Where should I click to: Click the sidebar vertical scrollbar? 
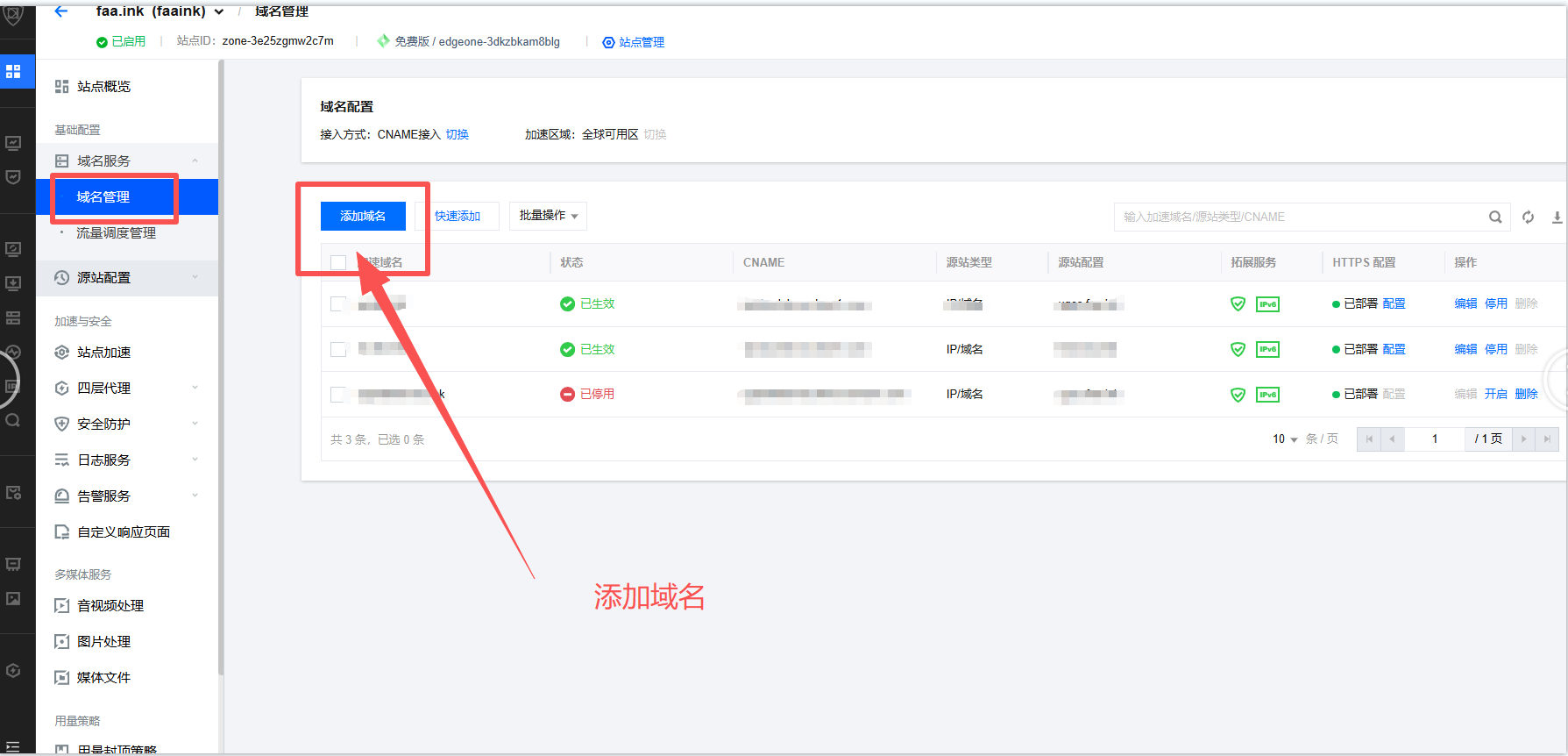point(221,368)
